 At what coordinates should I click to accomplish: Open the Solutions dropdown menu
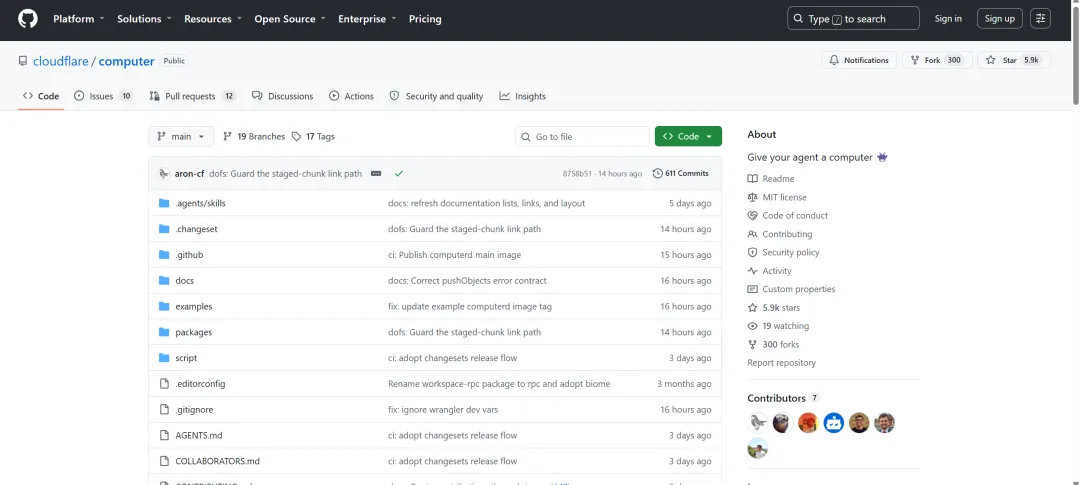click(144, 19)
